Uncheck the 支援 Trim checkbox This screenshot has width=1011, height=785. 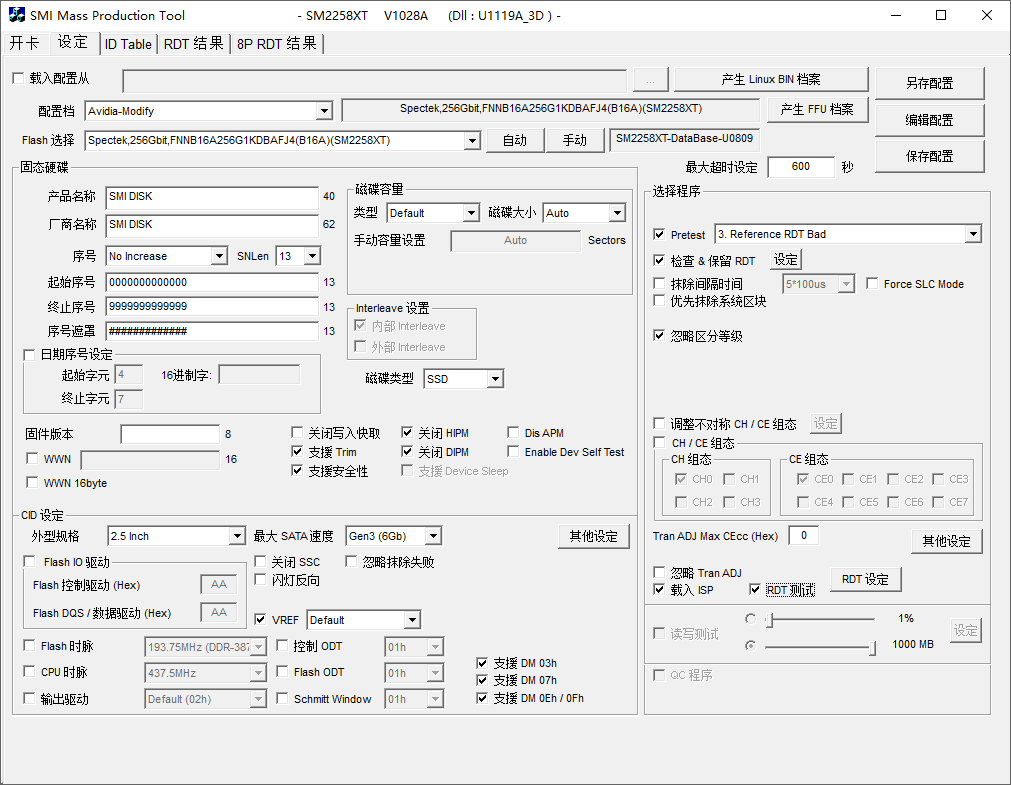[298, 452]
